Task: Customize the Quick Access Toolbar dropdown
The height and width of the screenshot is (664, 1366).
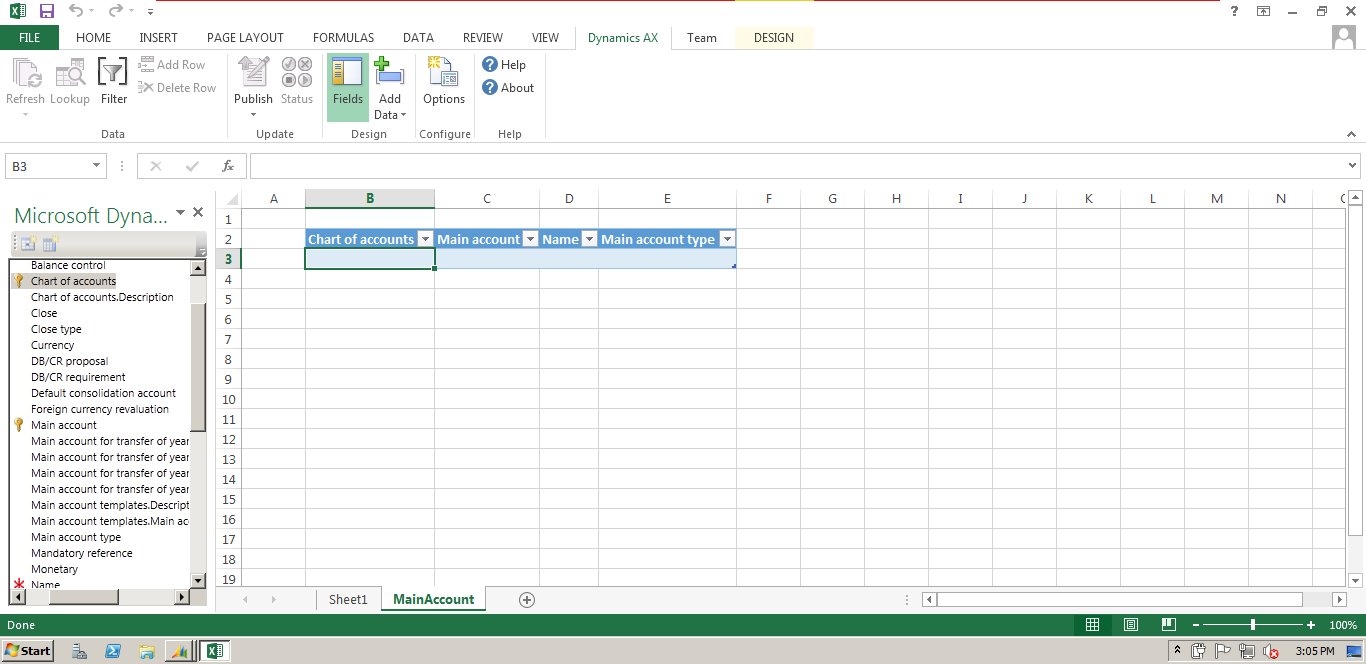Action: [150, 12]
